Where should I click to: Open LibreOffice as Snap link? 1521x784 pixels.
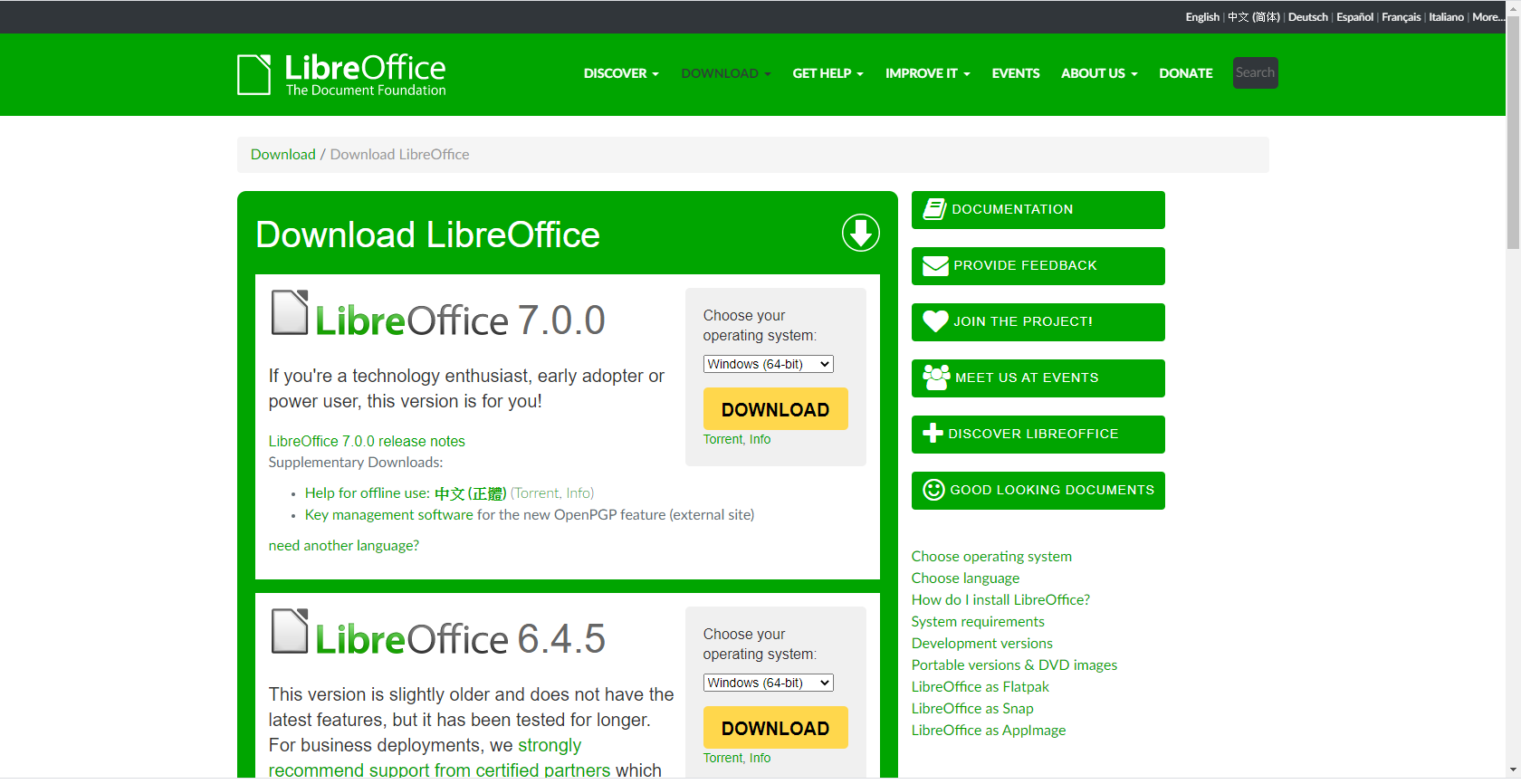[972, 709]
